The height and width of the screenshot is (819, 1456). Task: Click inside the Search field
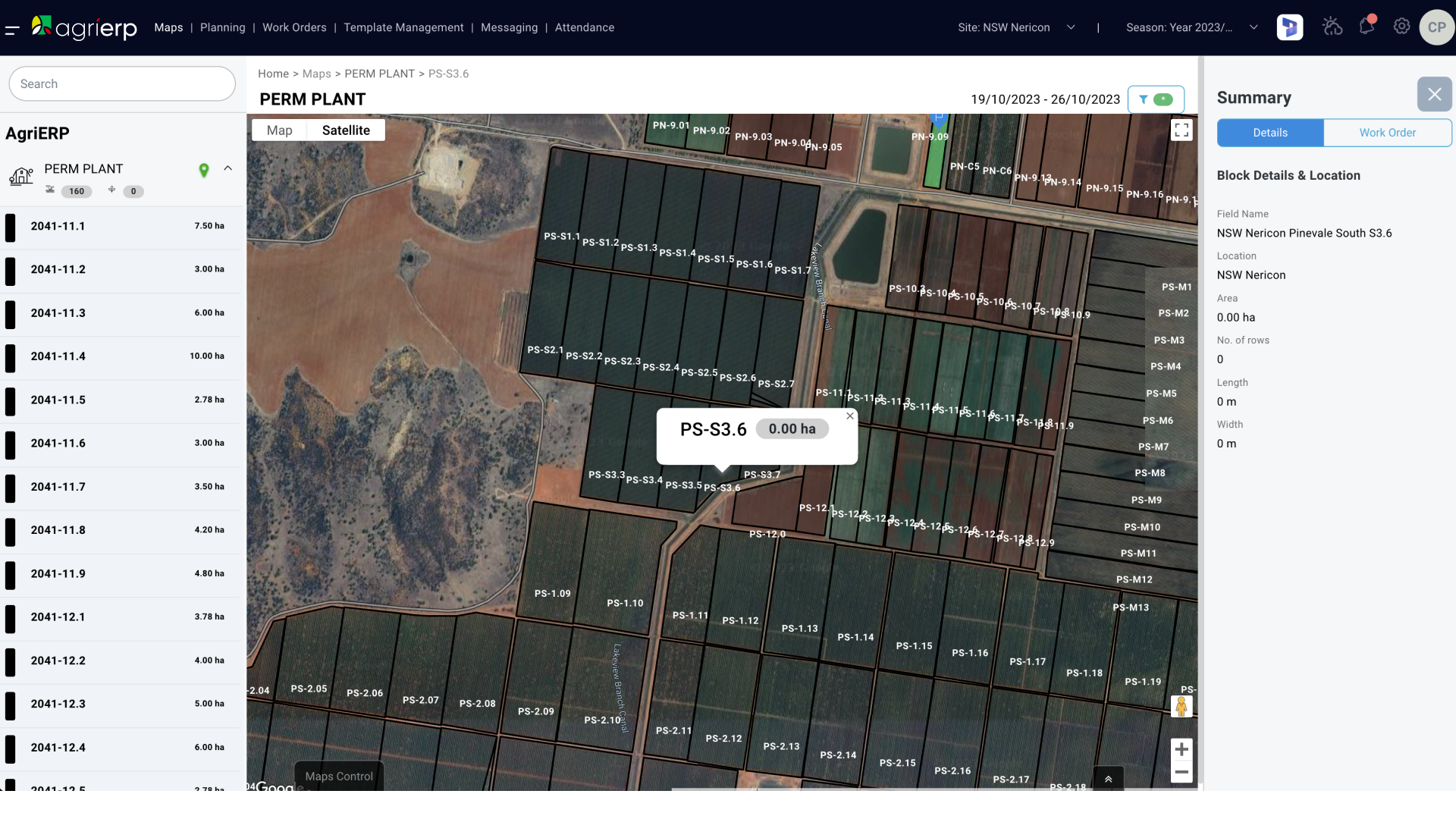[121, 83]
